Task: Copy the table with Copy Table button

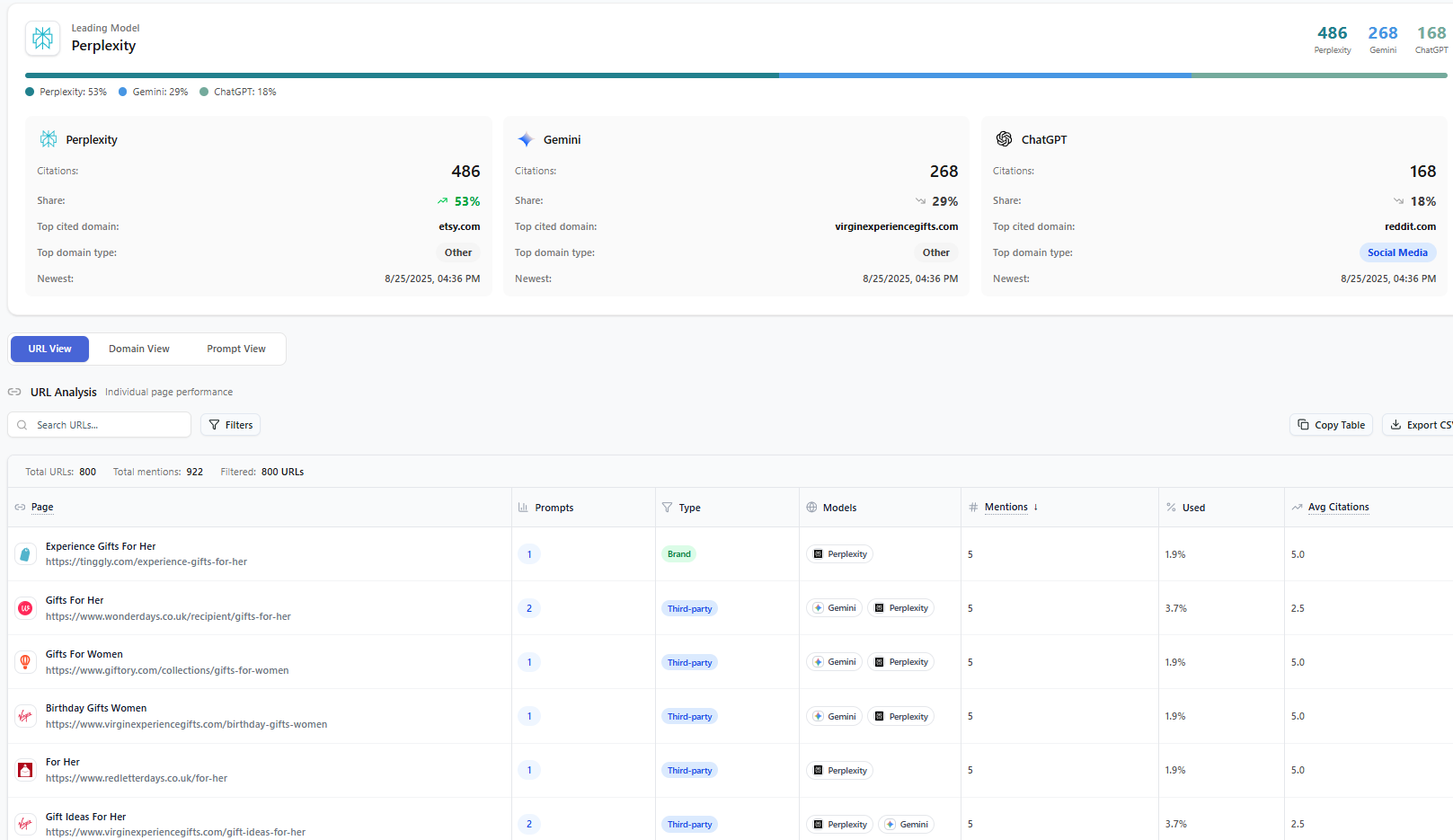Action: click(1331, 425)
